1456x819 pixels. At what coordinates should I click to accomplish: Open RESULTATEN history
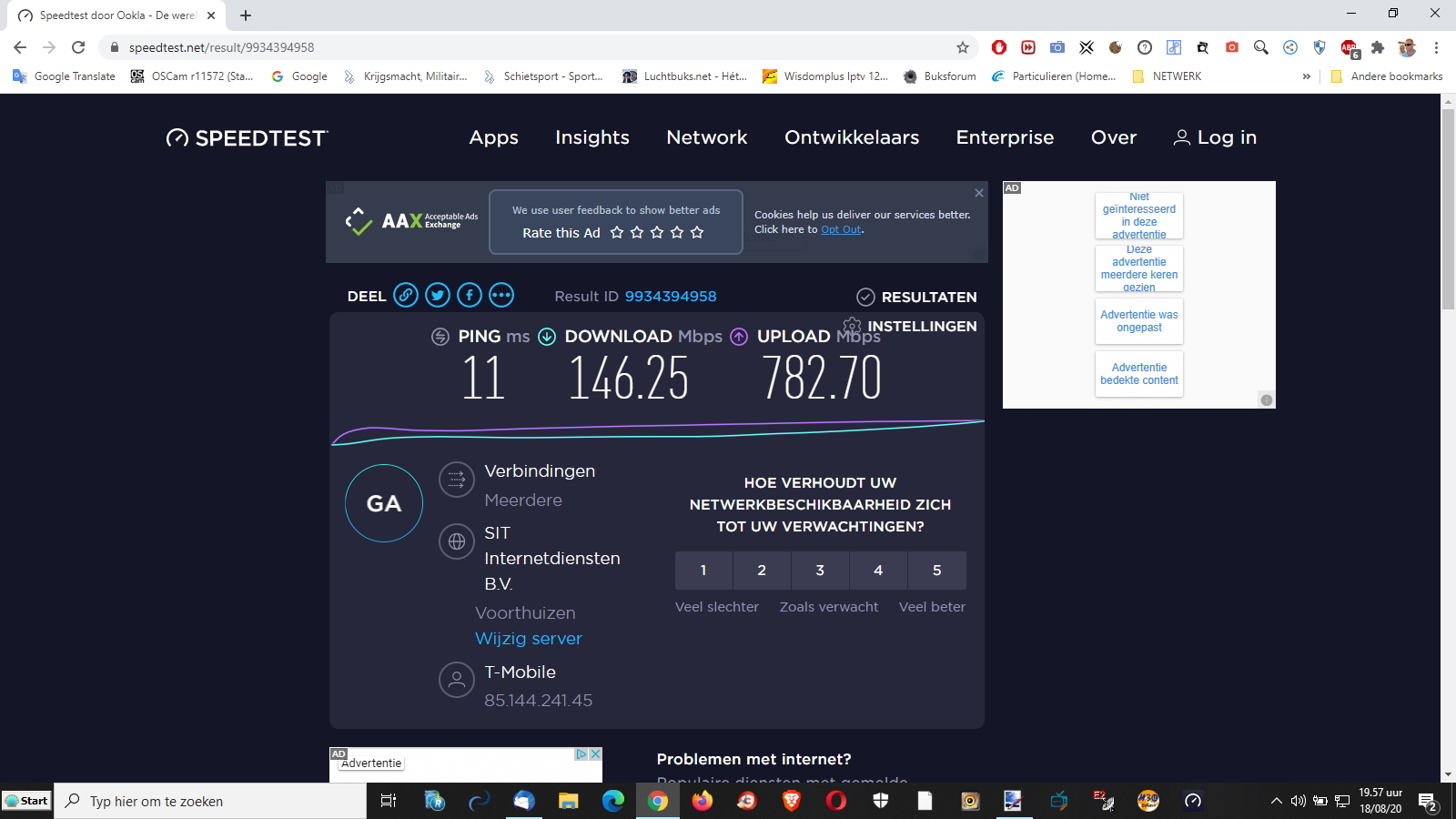coord(916,297)
